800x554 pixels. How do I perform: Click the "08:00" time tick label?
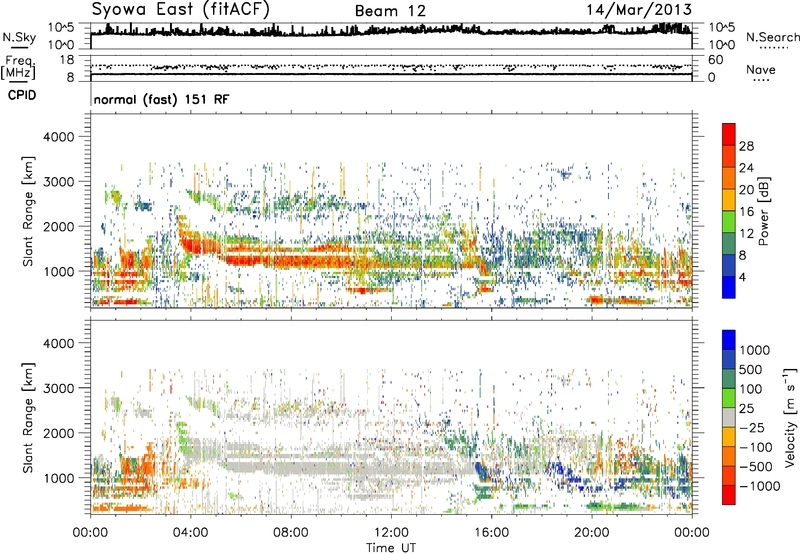290,533
